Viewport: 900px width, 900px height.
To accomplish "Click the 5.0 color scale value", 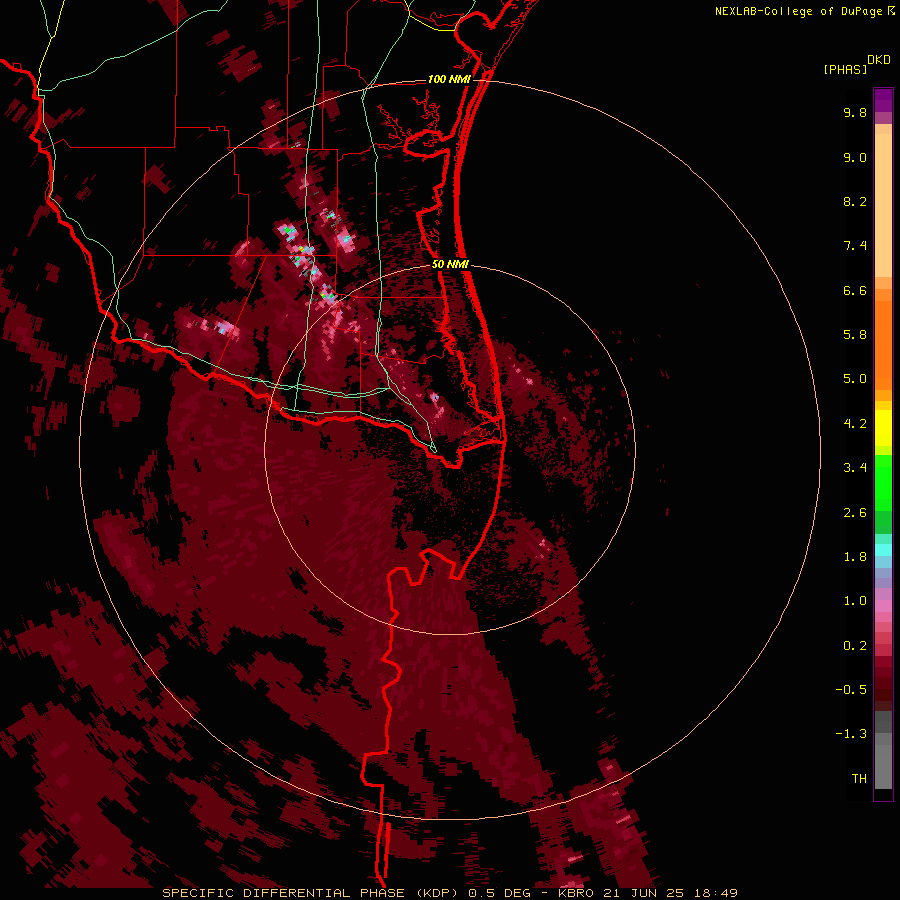I will click(855, 379).
